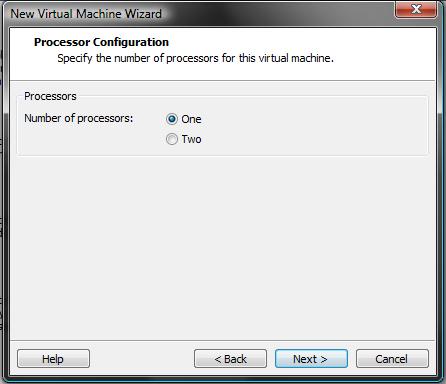Open the Help button
This screenshot has width=446, height=384.
(x=53, y=359)
